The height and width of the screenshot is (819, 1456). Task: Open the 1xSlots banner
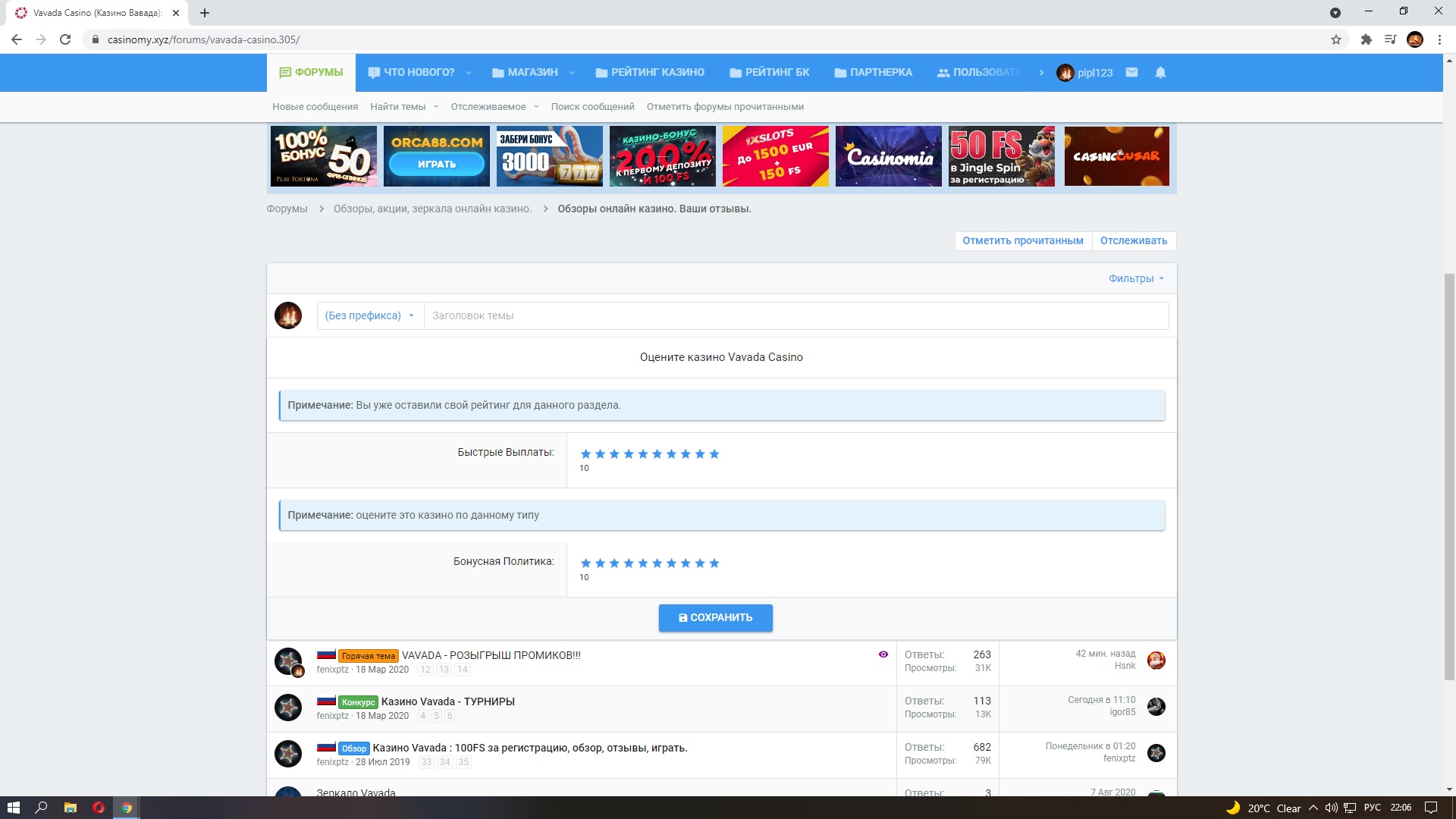coord(776,156)
